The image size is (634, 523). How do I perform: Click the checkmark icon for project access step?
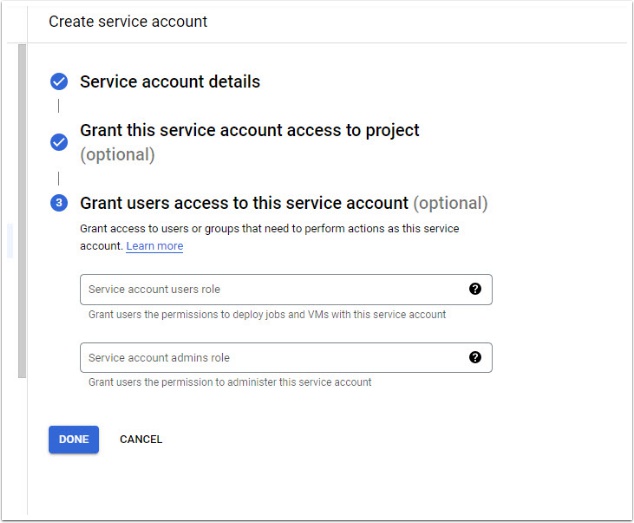tap(59, 142)
